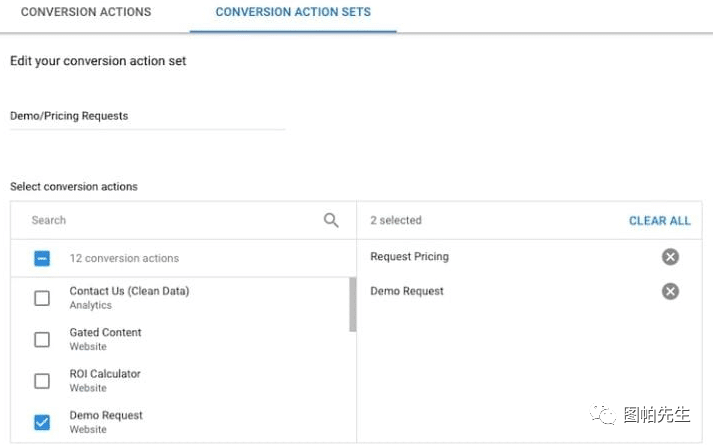The width and height of the screenshot is (713, 445).
Task: Click the magnifying glass search icon
Action: (331, 220)
